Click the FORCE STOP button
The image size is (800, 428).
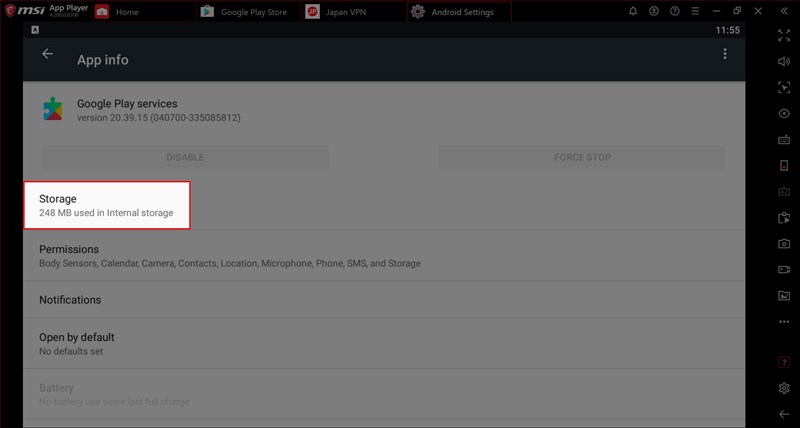(x=582, y=157)
